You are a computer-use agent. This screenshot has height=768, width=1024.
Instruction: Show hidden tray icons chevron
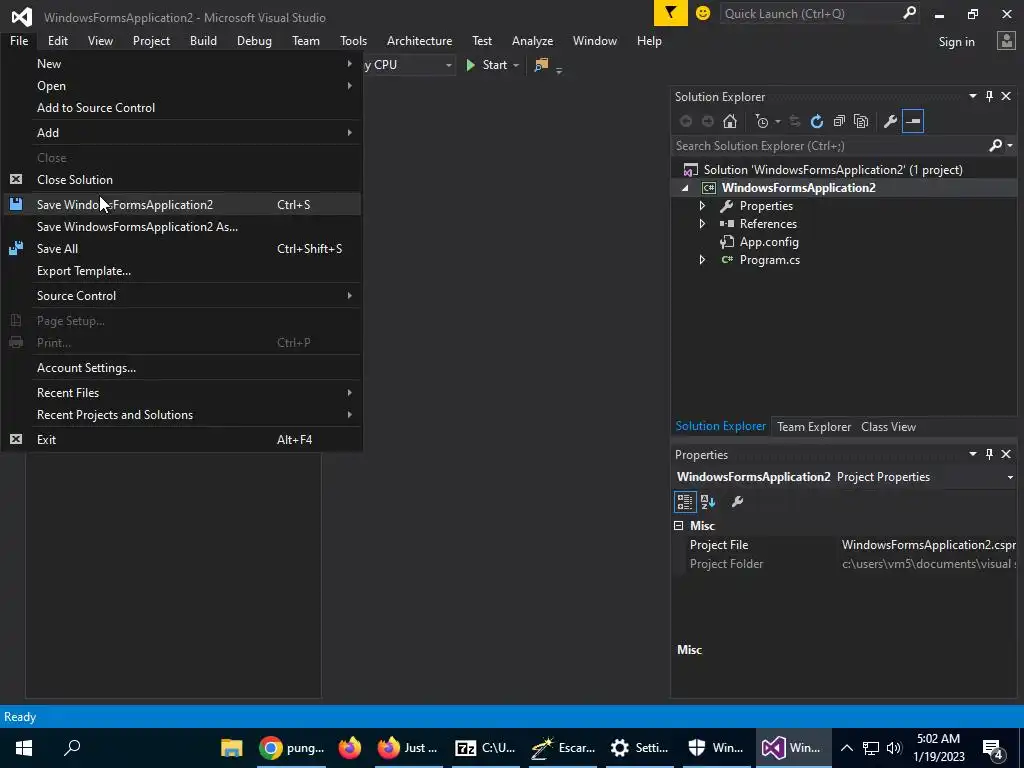[846, 748]
